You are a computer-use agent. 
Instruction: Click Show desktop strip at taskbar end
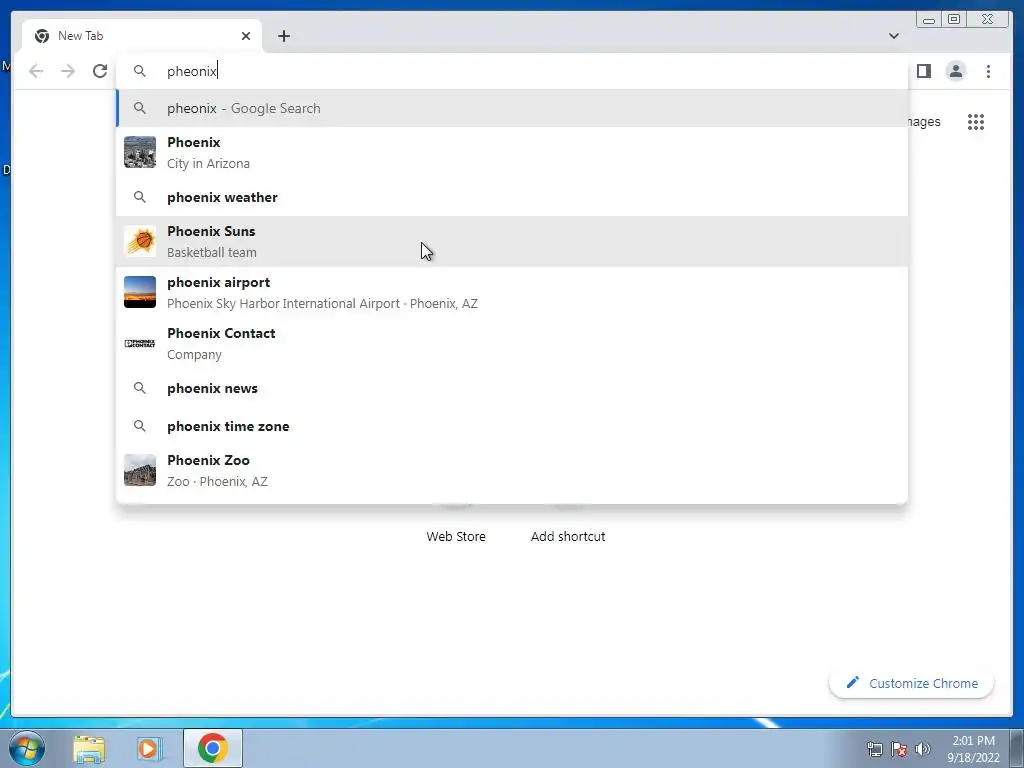click(x=1016, y=748)
